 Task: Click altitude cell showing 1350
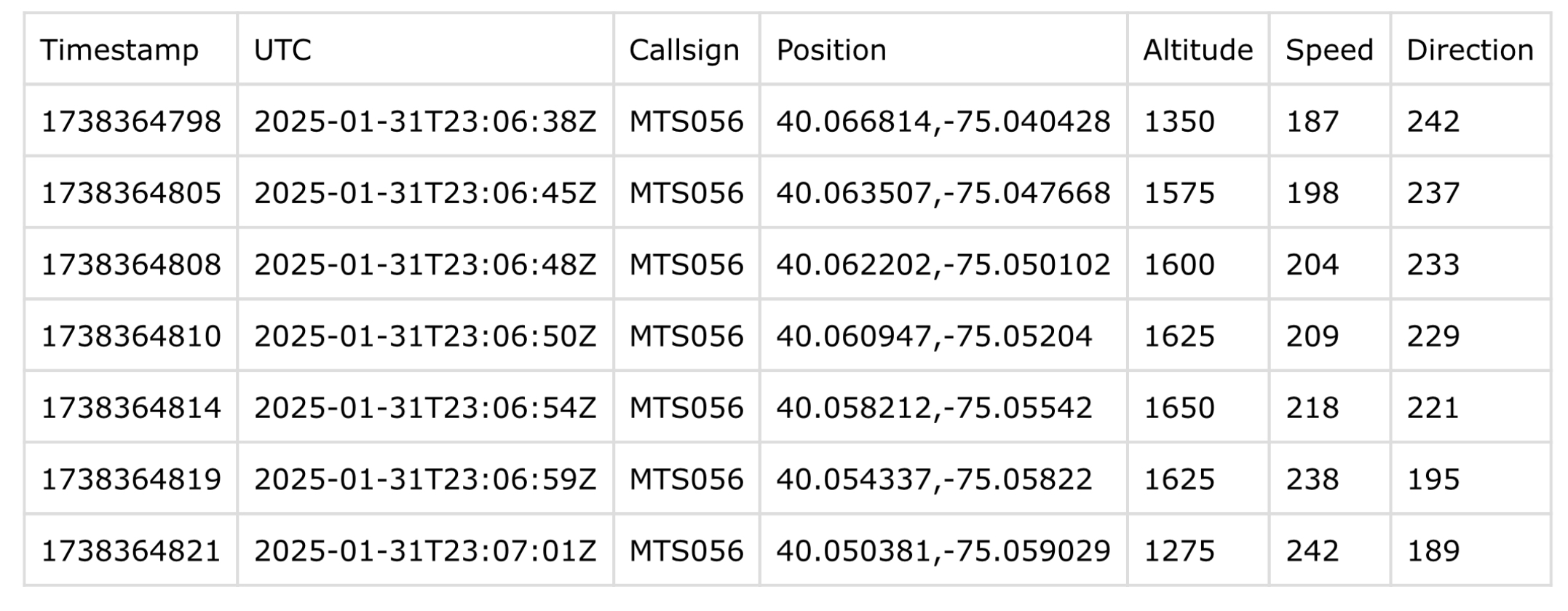click(x=1179, y=121)
